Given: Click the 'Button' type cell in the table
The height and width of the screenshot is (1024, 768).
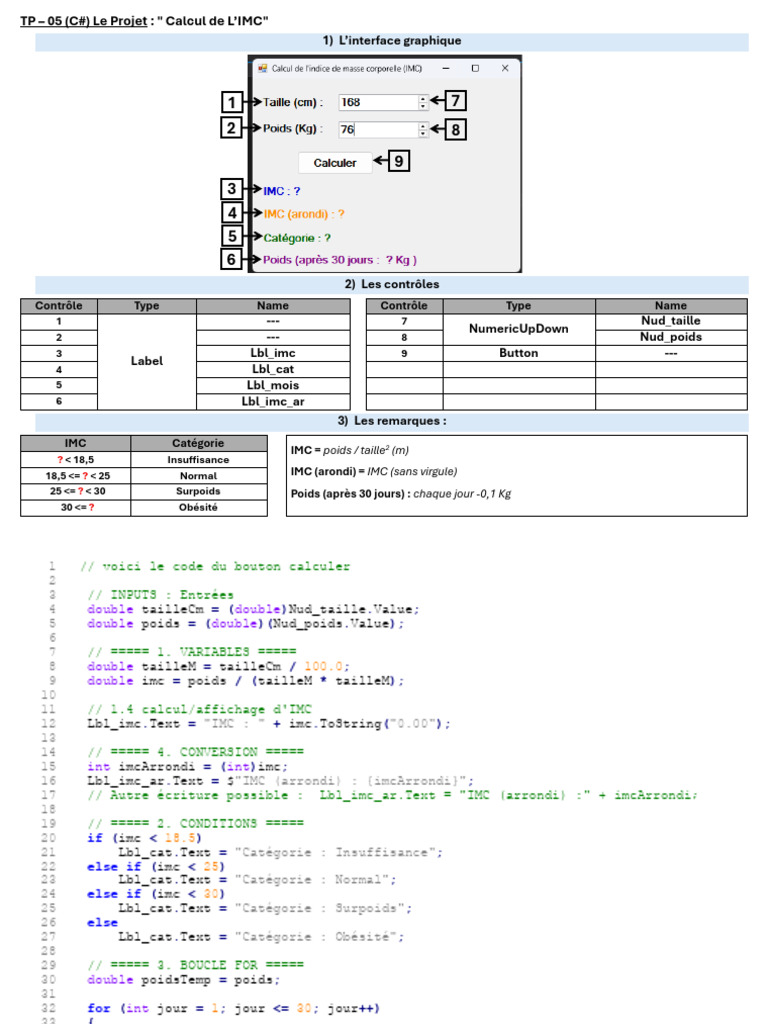Looking at the screenshot, I should click(519, 353).
